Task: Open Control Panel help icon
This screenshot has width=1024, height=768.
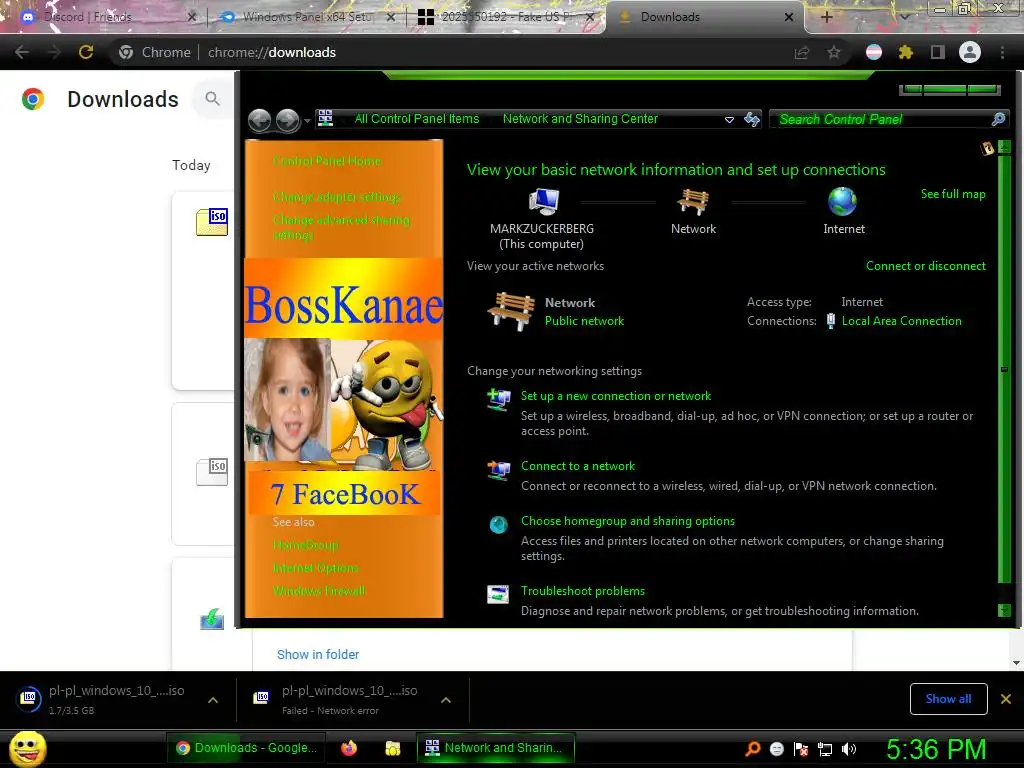Action: (987, 148)
